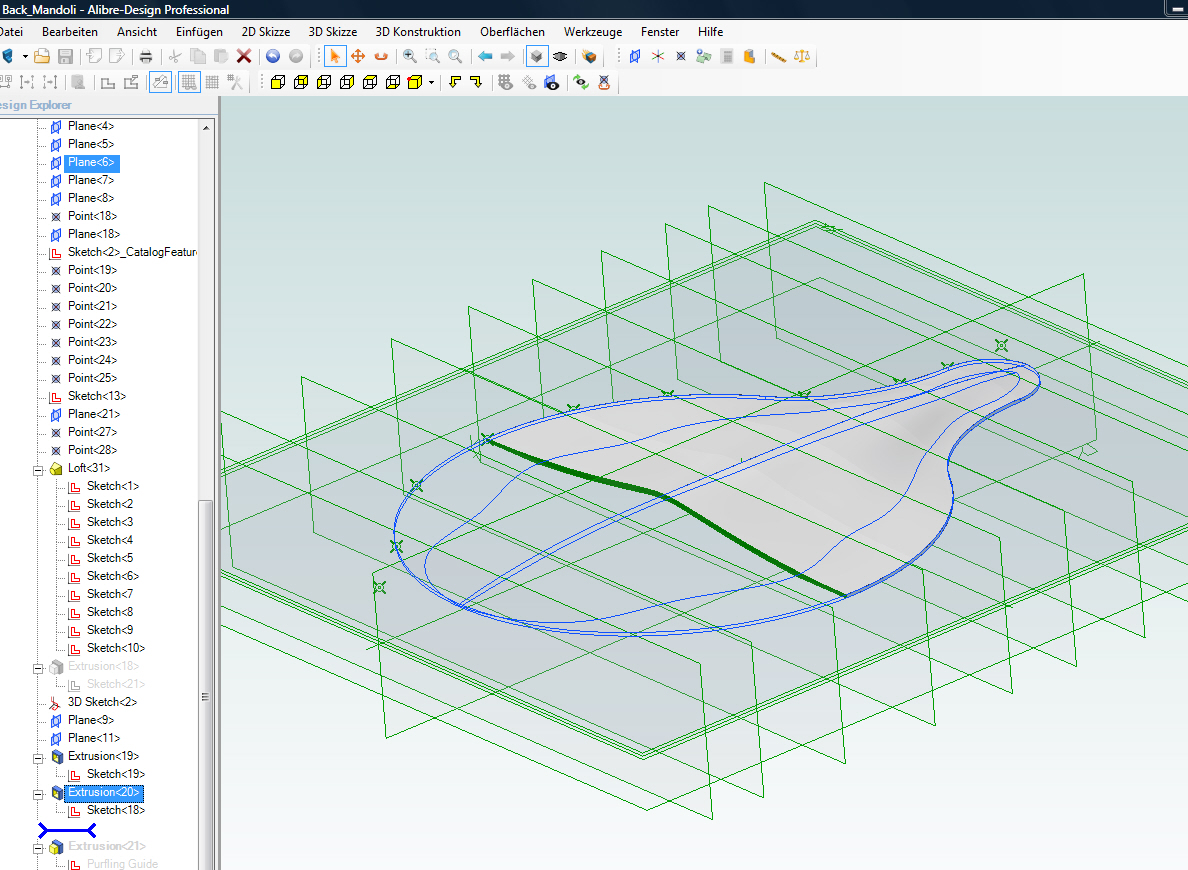Open the Einfügen menu
The image size is (1188, 870).
click(x=199, y=32)
